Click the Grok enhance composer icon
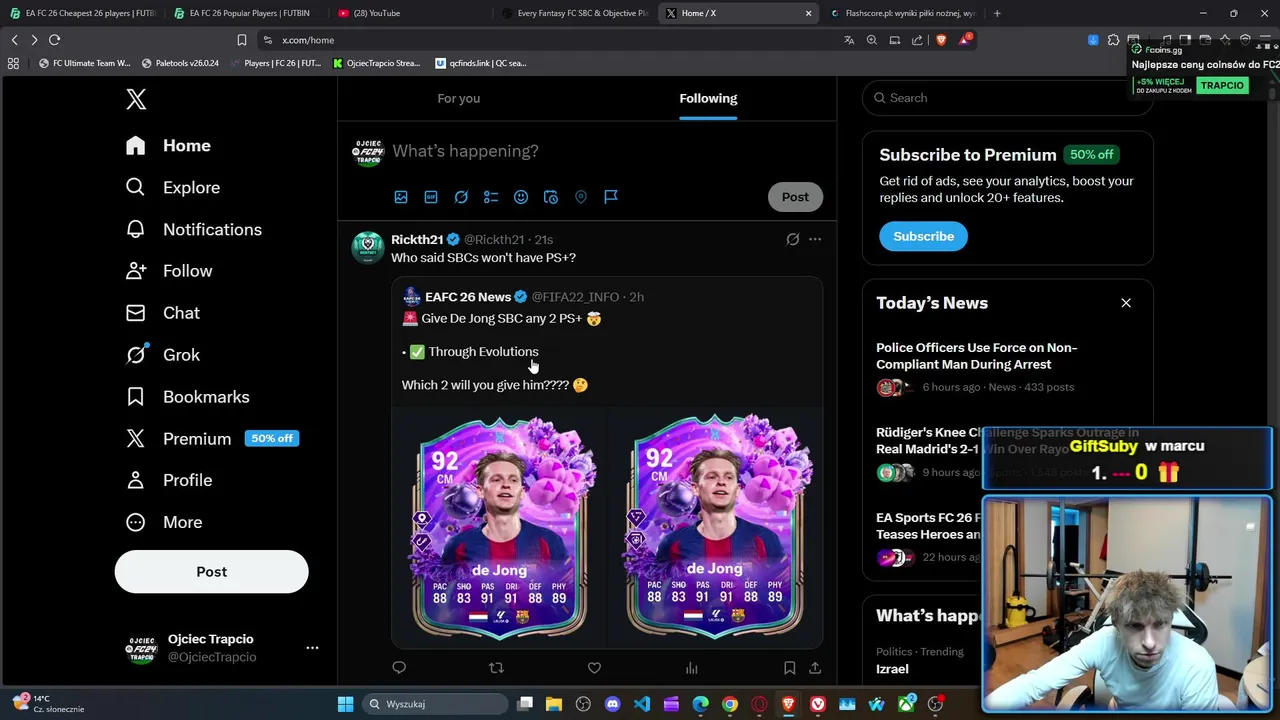This screenshot has width=1280, height=720. coord(461,197)
